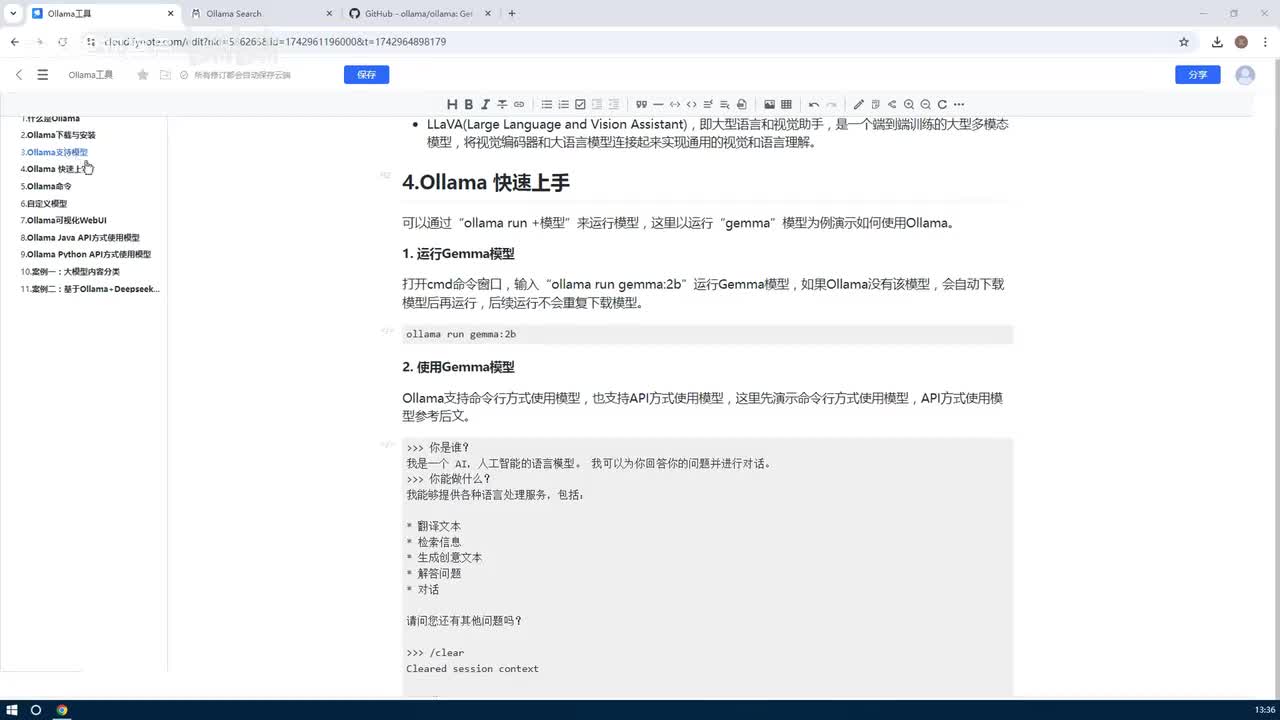The image size is (1280, 720).
Task: Jump to outline item 2.Ollama下载与安装
Action: point(58,135)
